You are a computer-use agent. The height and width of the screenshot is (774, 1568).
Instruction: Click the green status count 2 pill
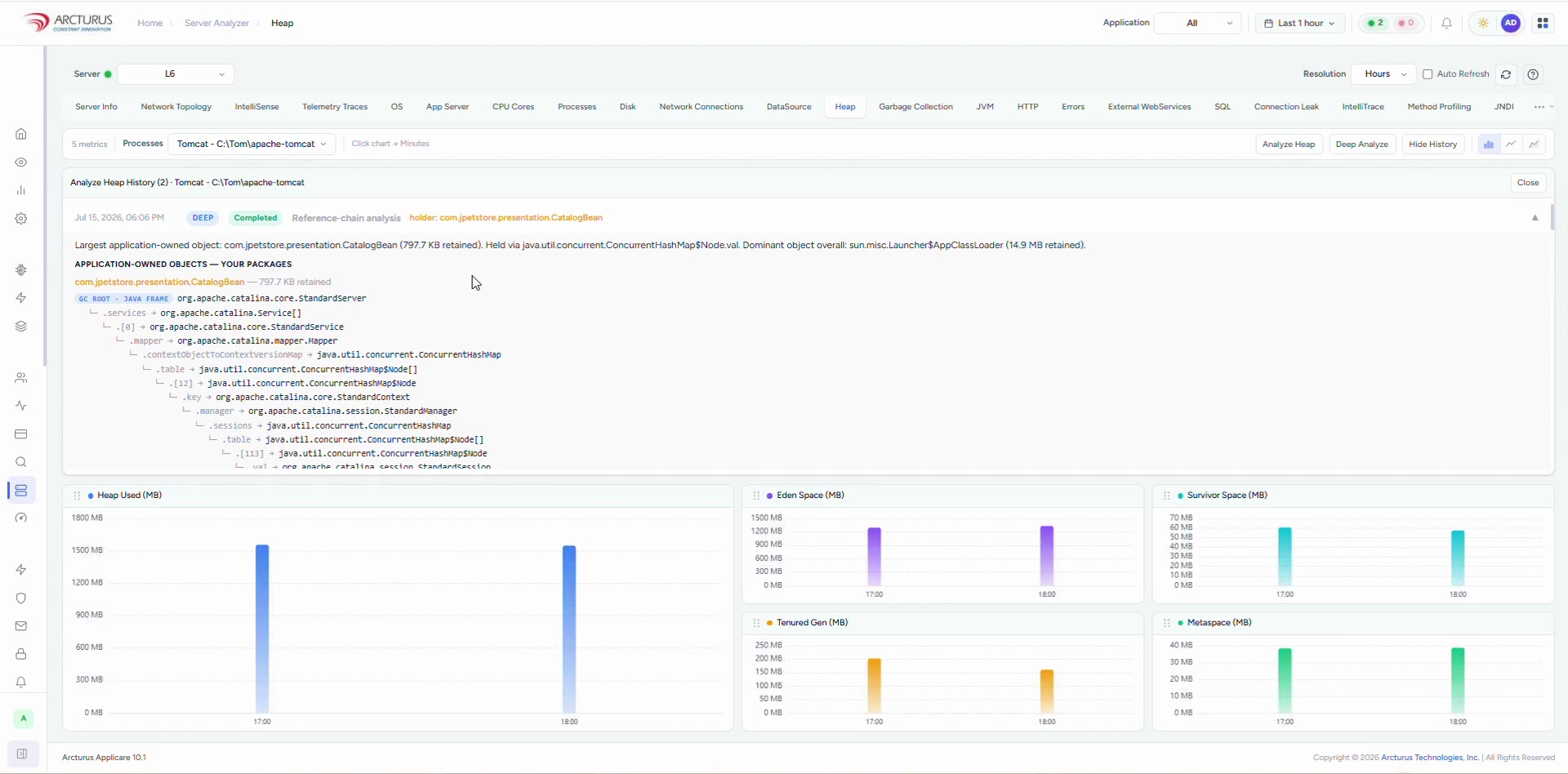(1375, 23)
